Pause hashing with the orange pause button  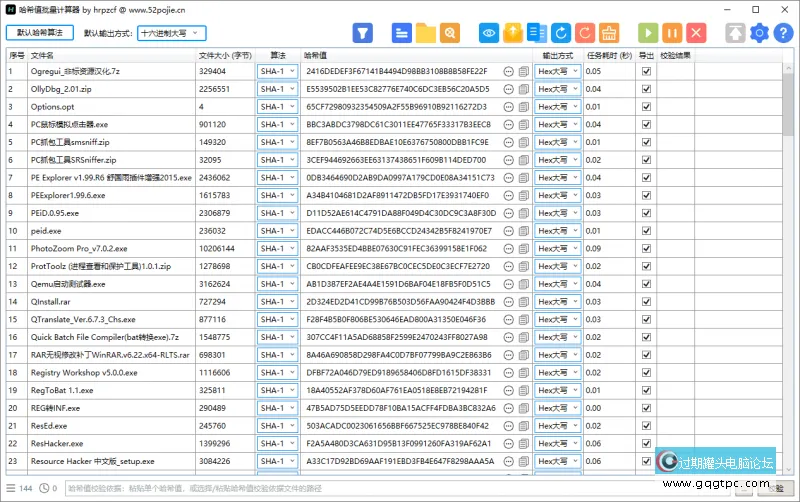[x=672, y=33]
